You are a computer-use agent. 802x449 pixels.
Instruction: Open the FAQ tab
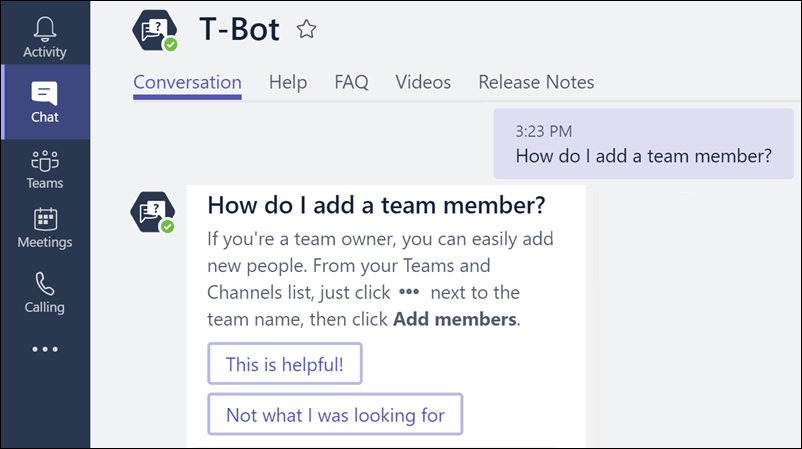(351, 82)
